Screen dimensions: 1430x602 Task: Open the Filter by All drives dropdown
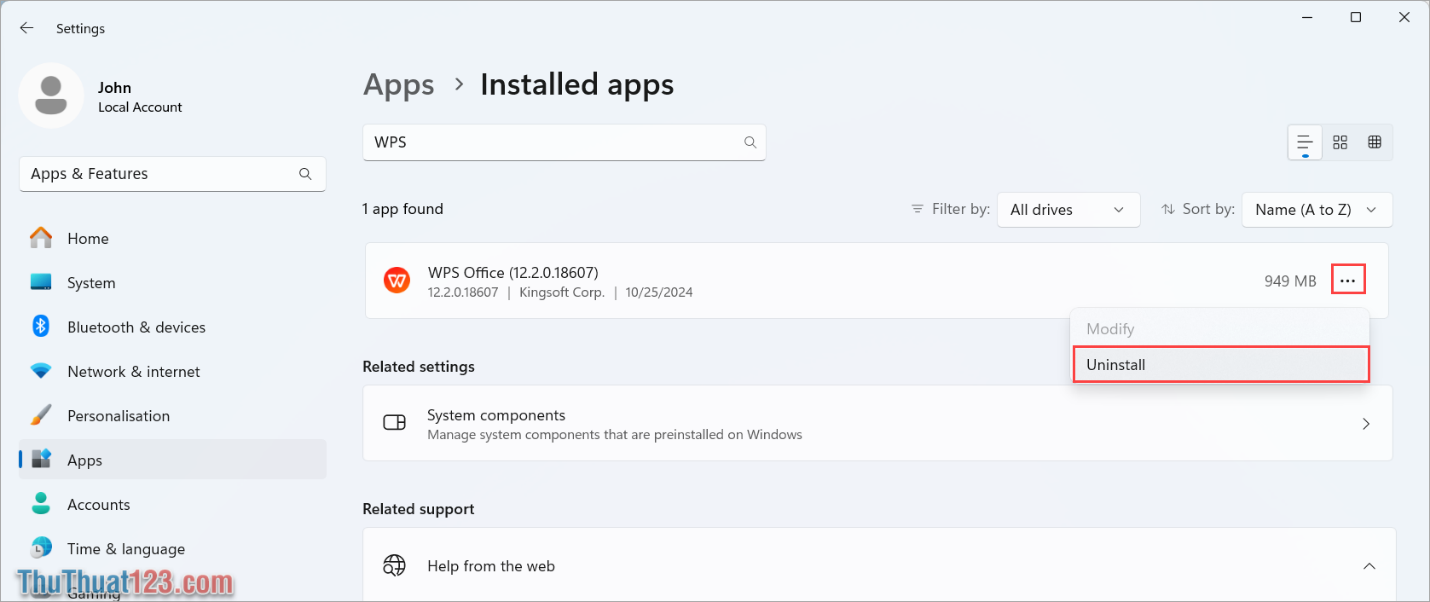coord(1069,210)
